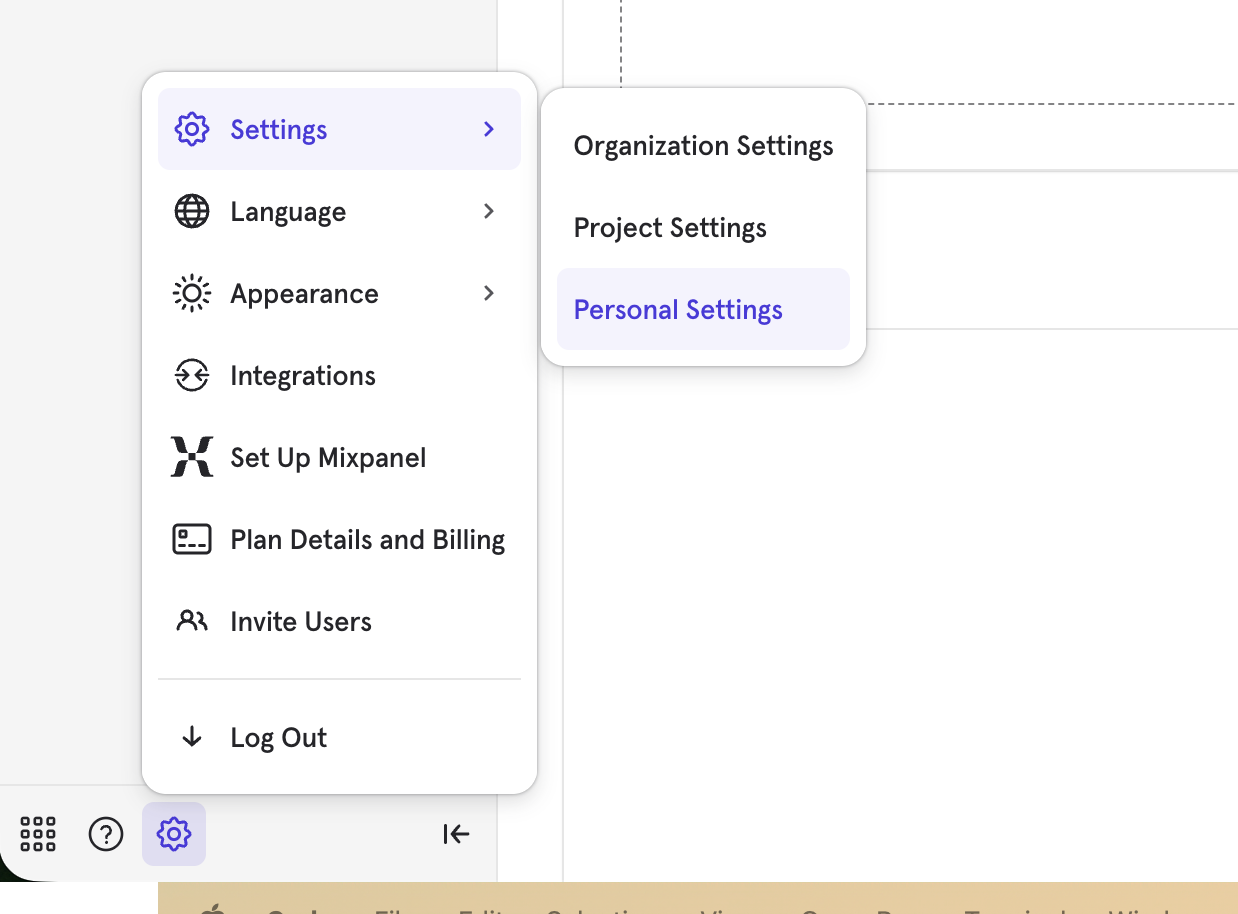This screenshot has width=1238, height=914.
Task: Click the Plan Details card icon
Action: [x=191, y=539]
